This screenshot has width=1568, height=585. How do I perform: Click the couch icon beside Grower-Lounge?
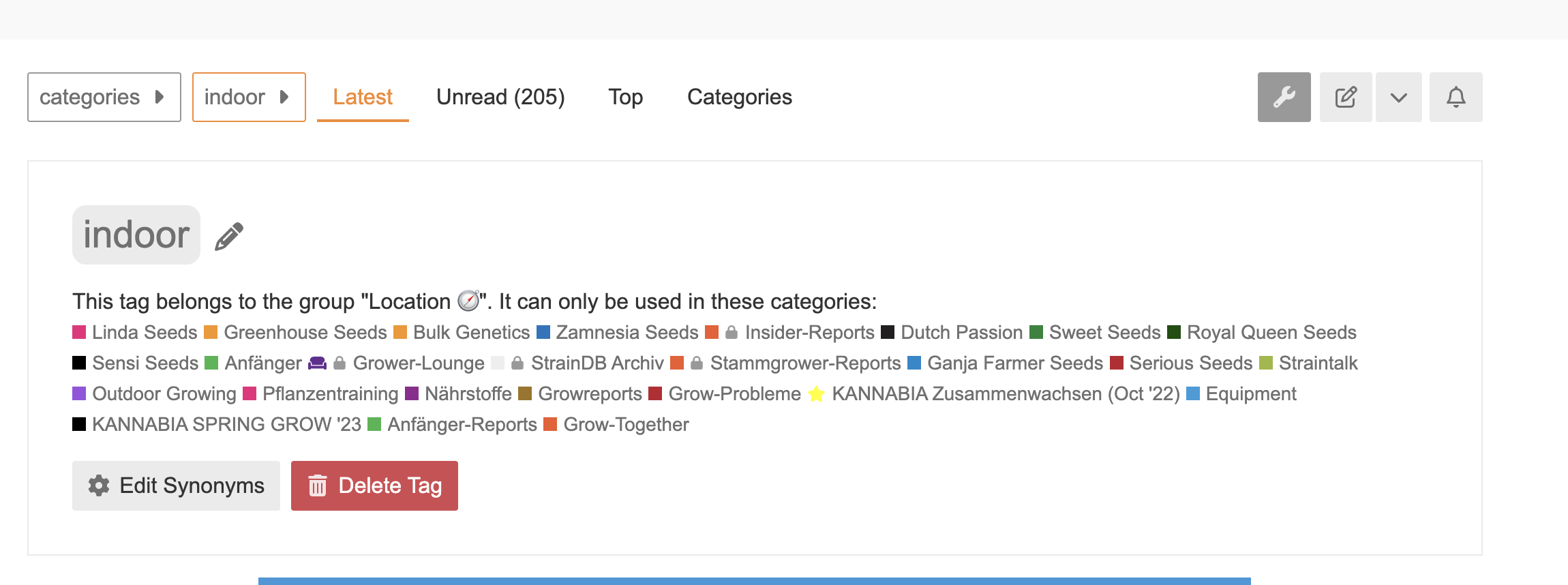[x=317, y=363]
